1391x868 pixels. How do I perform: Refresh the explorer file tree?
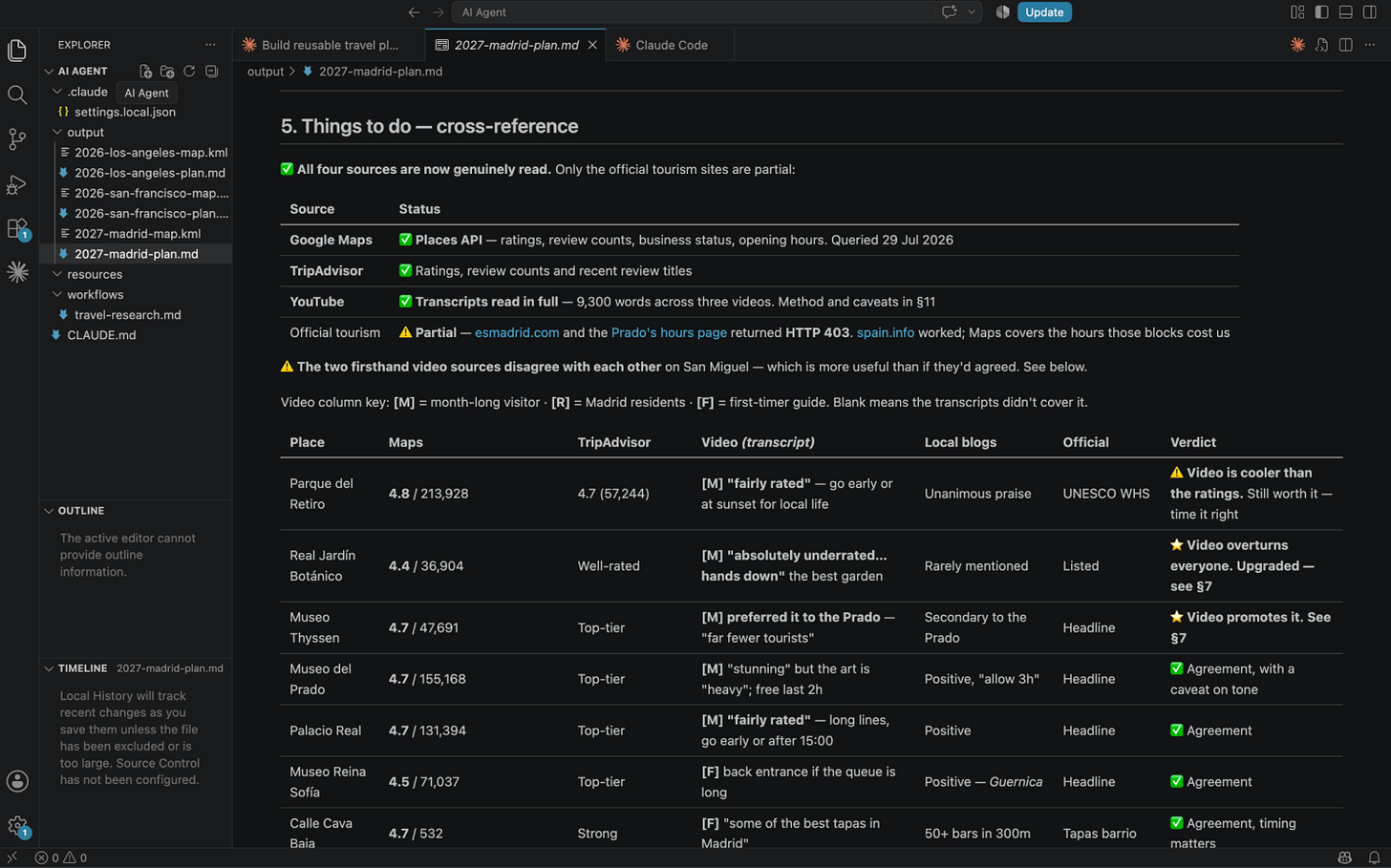pyautogui.click(x=189, y=72)
